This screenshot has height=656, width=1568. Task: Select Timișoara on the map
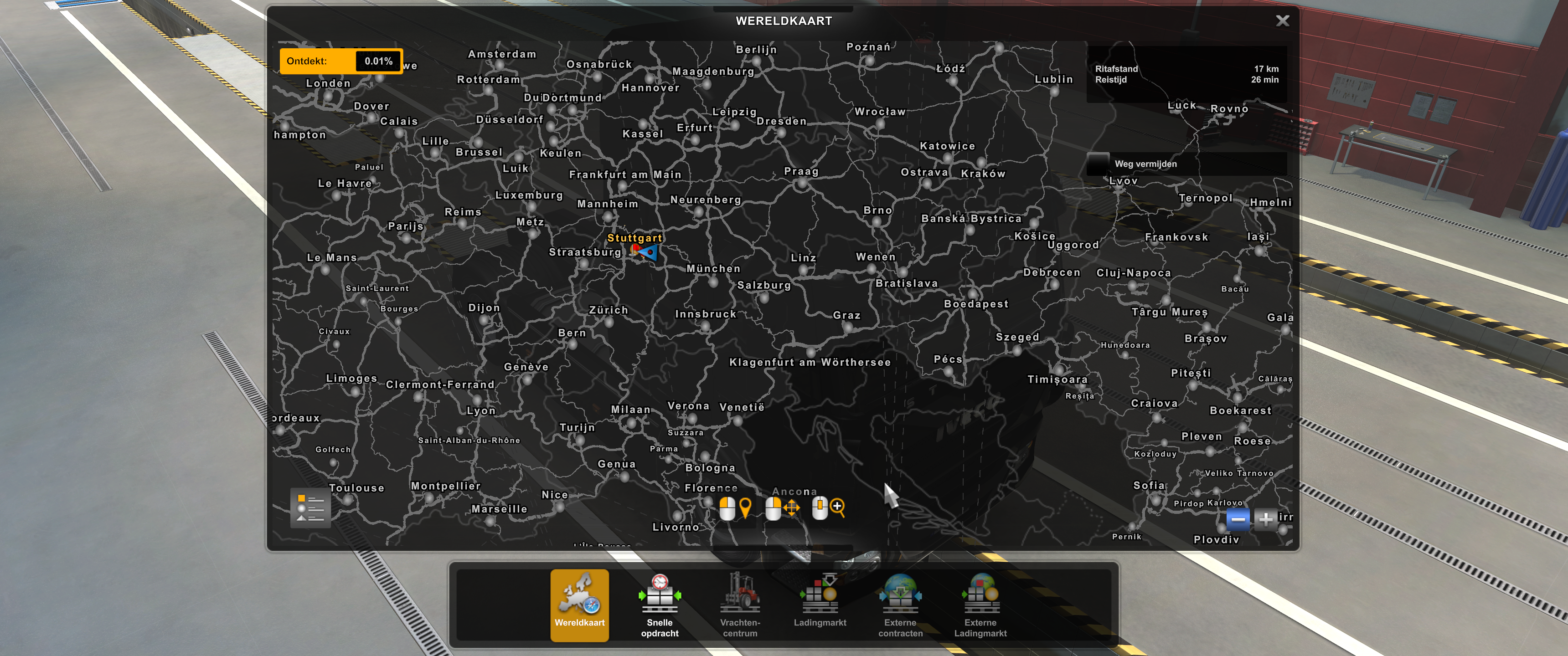tap(1058, 380)
